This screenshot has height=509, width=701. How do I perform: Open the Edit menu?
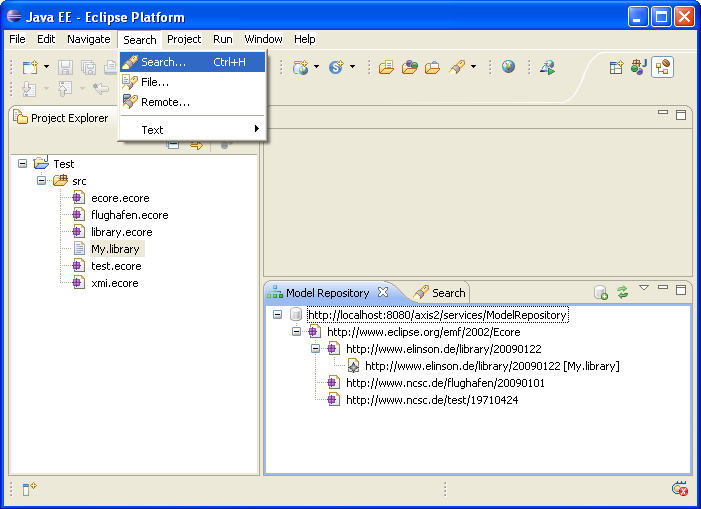(46, 39)
